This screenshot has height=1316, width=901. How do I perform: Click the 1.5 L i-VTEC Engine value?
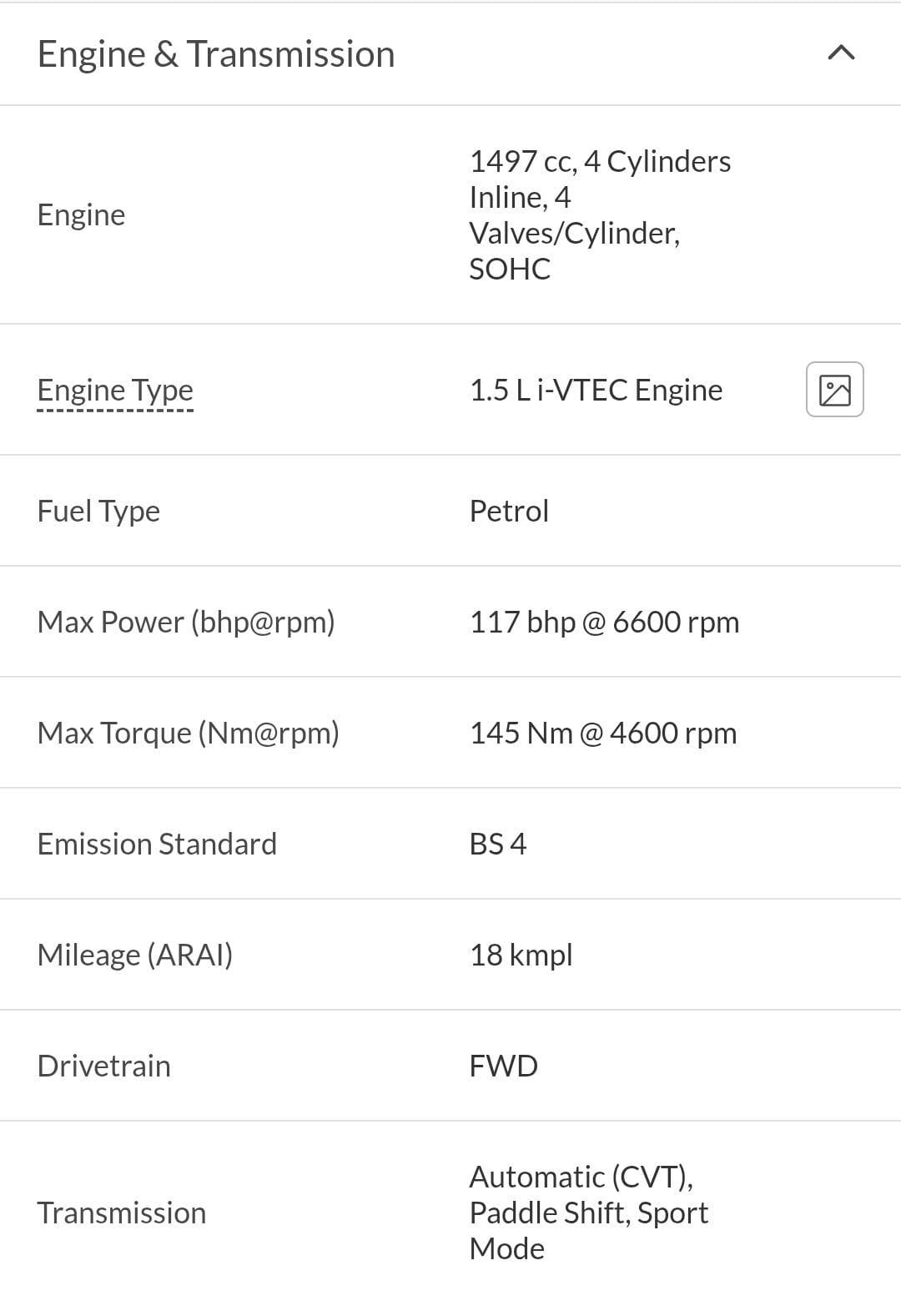pyautogui.click(x=596, y=390)
